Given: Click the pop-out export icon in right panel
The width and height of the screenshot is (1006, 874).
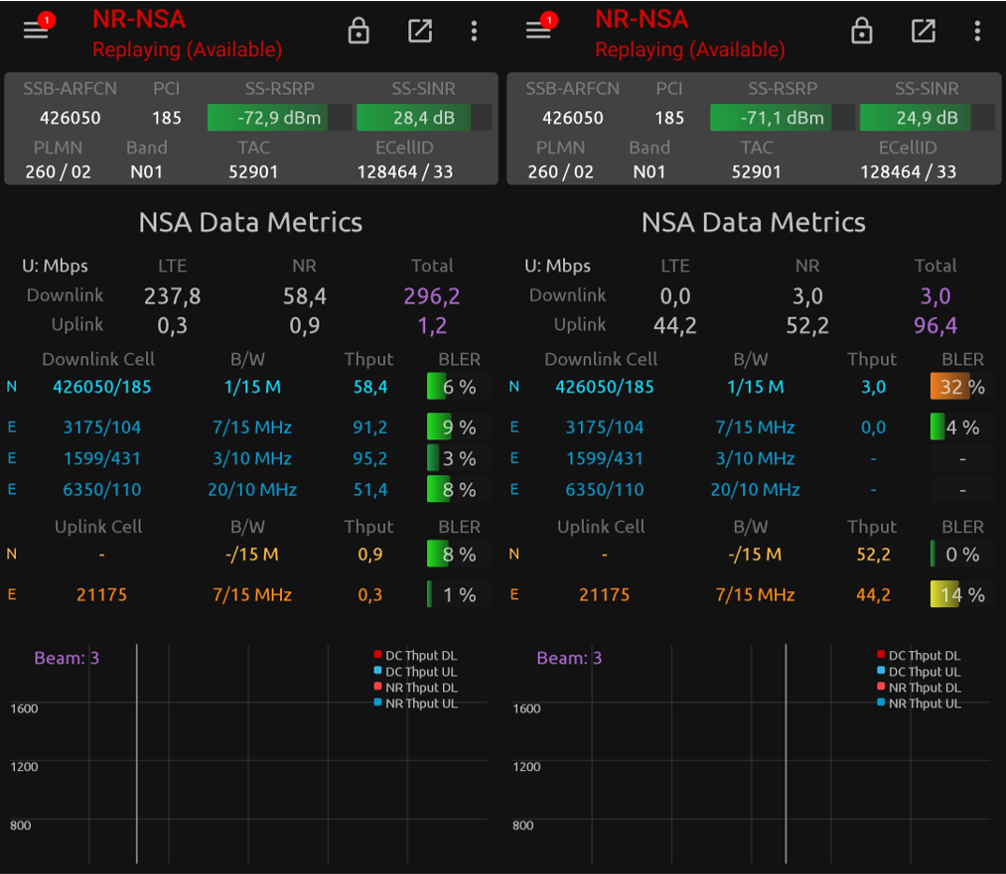Looking at the screenshot, I should pyautogui.click(x=923, y=31).
